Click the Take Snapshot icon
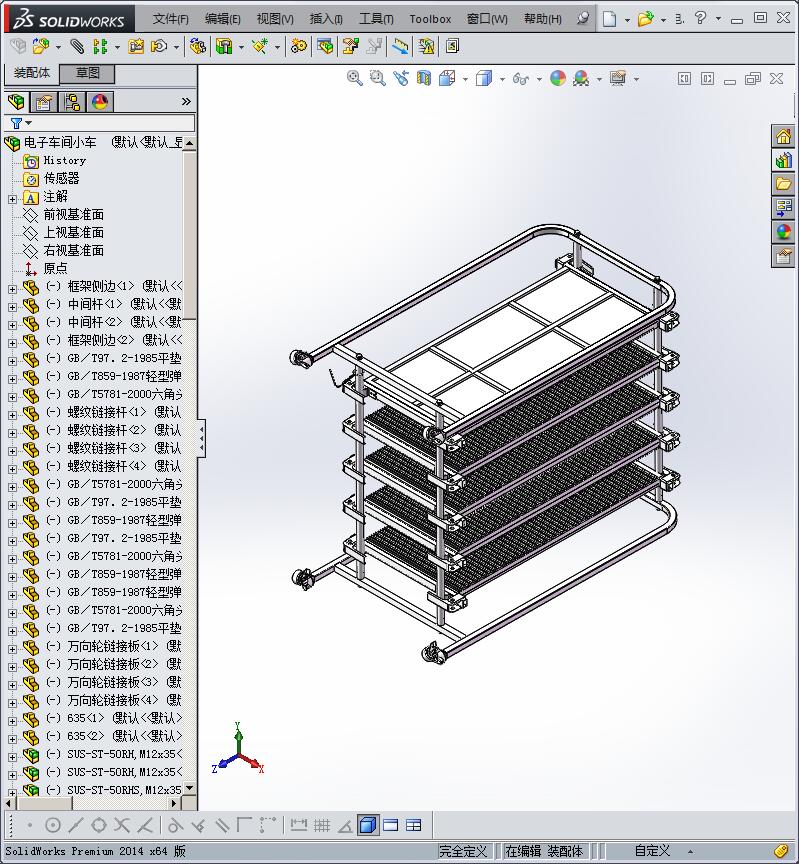The height and width of the screenshot is (864, 799). click(452, 46)
